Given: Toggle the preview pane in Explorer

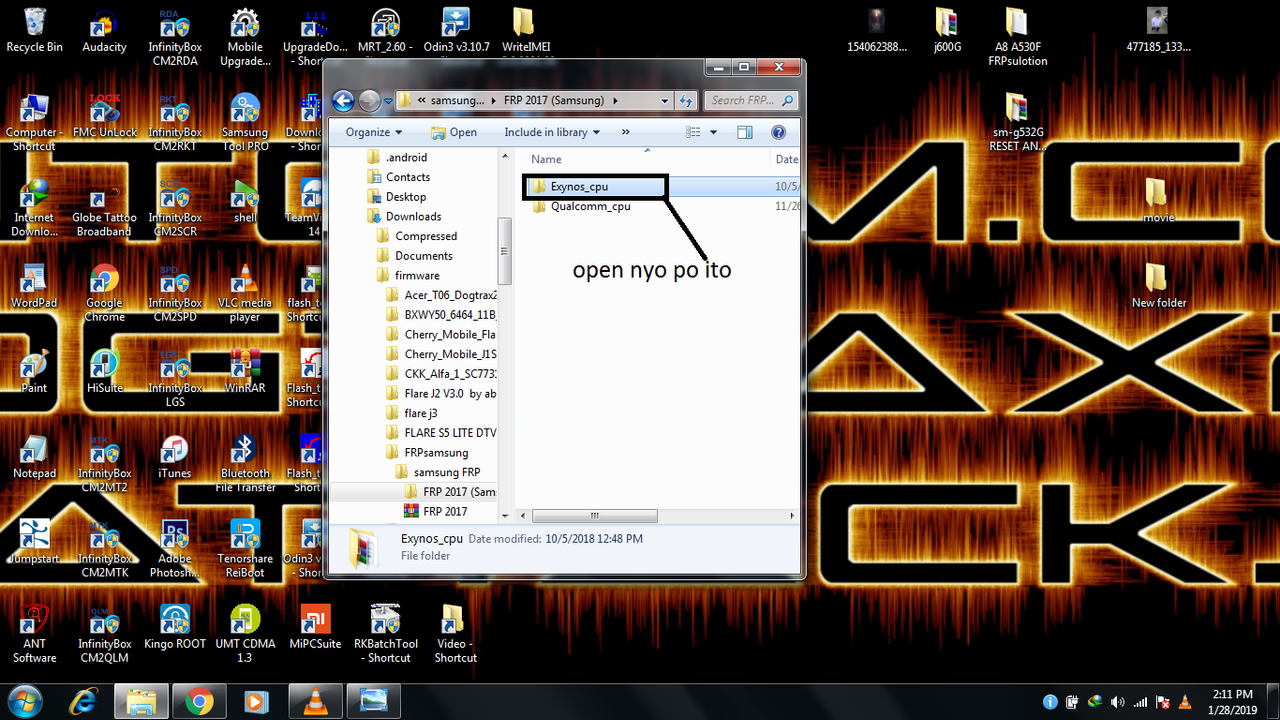Looking at the screenshot, I should click(744, 132).
